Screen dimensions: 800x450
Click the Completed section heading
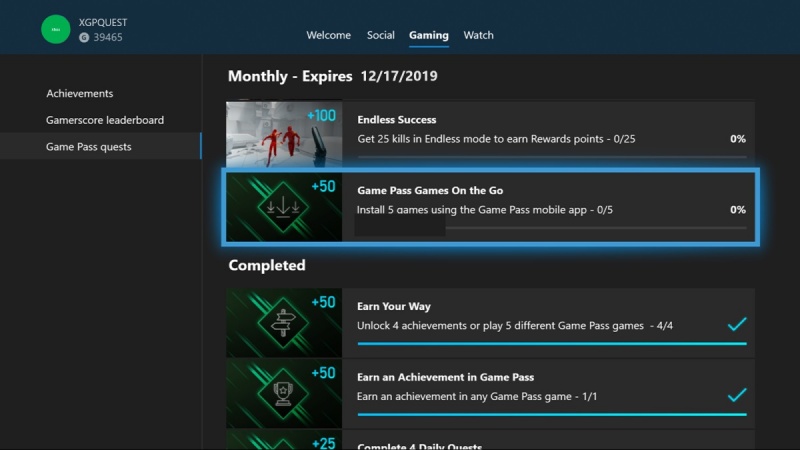coord(267,265)
